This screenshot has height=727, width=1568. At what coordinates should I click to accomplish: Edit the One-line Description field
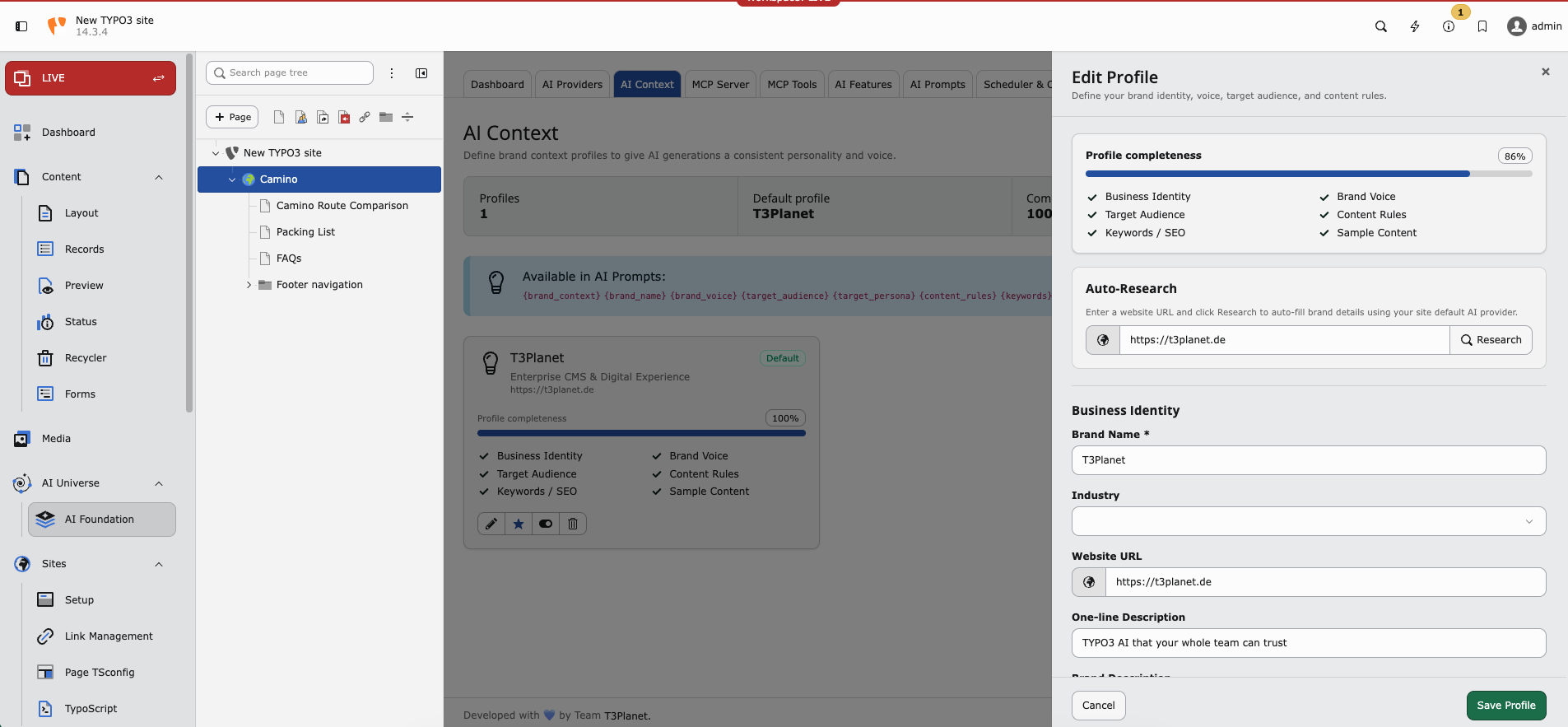pos(1309,643)
